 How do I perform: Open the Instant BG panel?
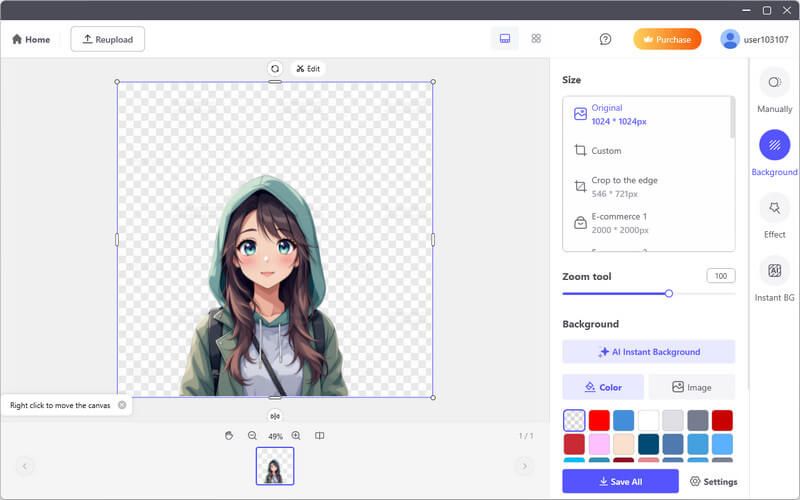click(x=774, y=272)
